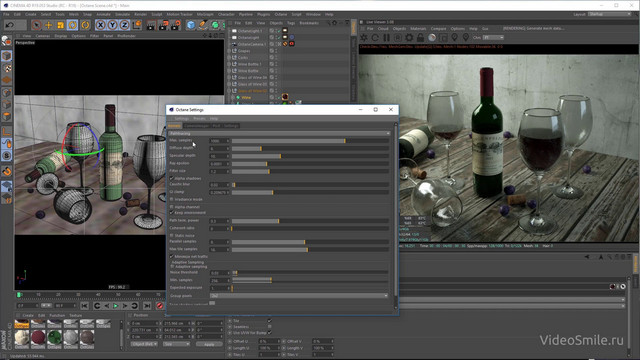Open Edit Render Settings icon
This screenshot has width=640, height=360.
(176, 25)
